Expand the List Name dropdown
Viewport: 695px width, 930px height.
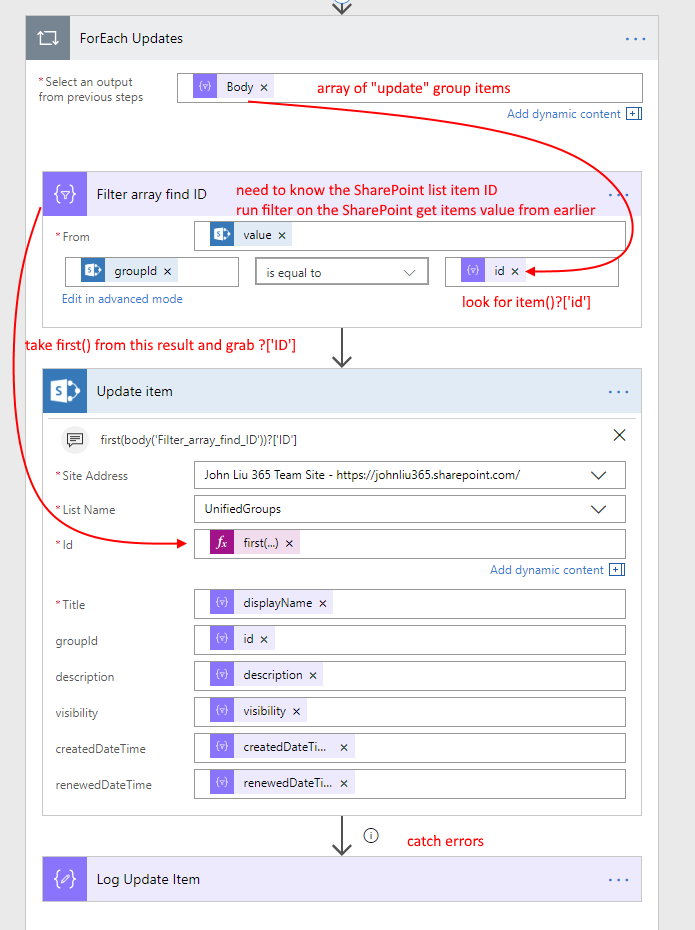tap(599, 509)
